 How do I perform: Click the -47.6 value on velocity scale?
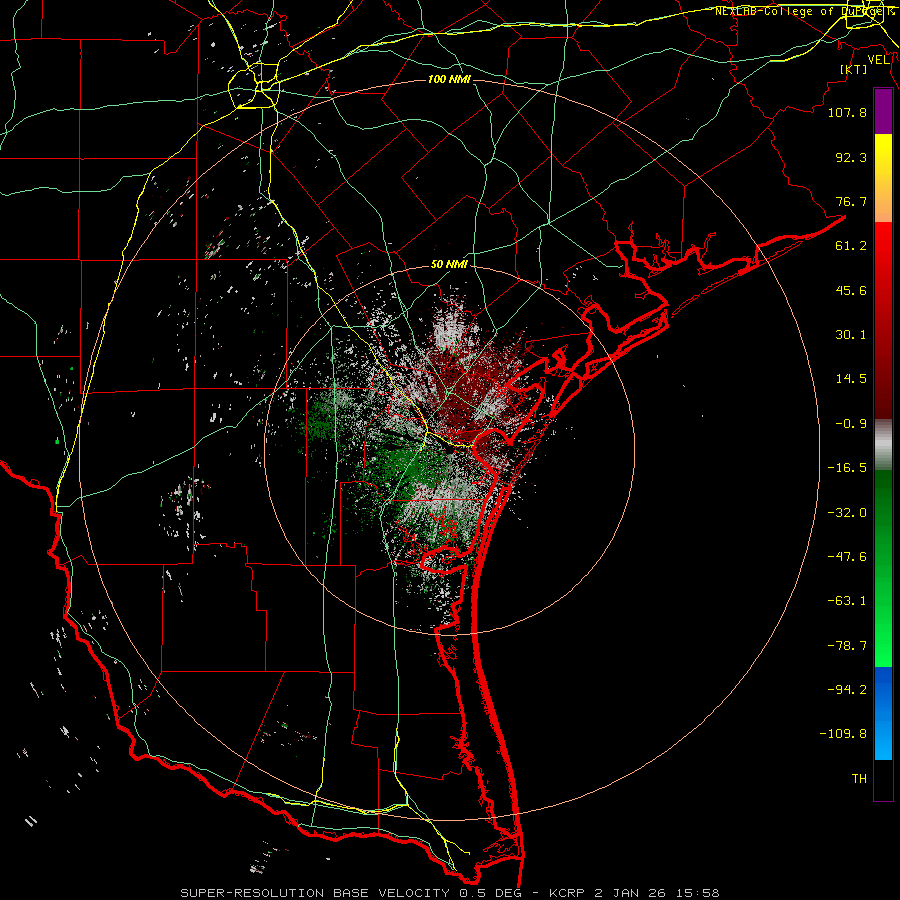(x=847, y=557)
